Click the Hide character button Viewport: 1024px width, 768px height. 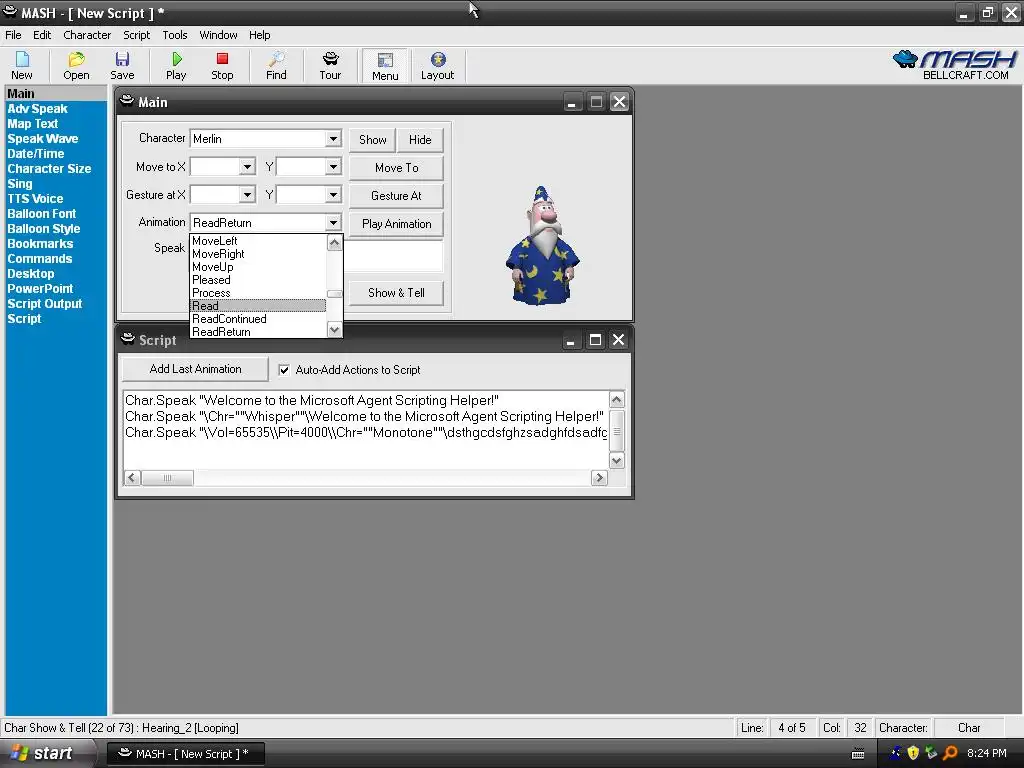420,140
